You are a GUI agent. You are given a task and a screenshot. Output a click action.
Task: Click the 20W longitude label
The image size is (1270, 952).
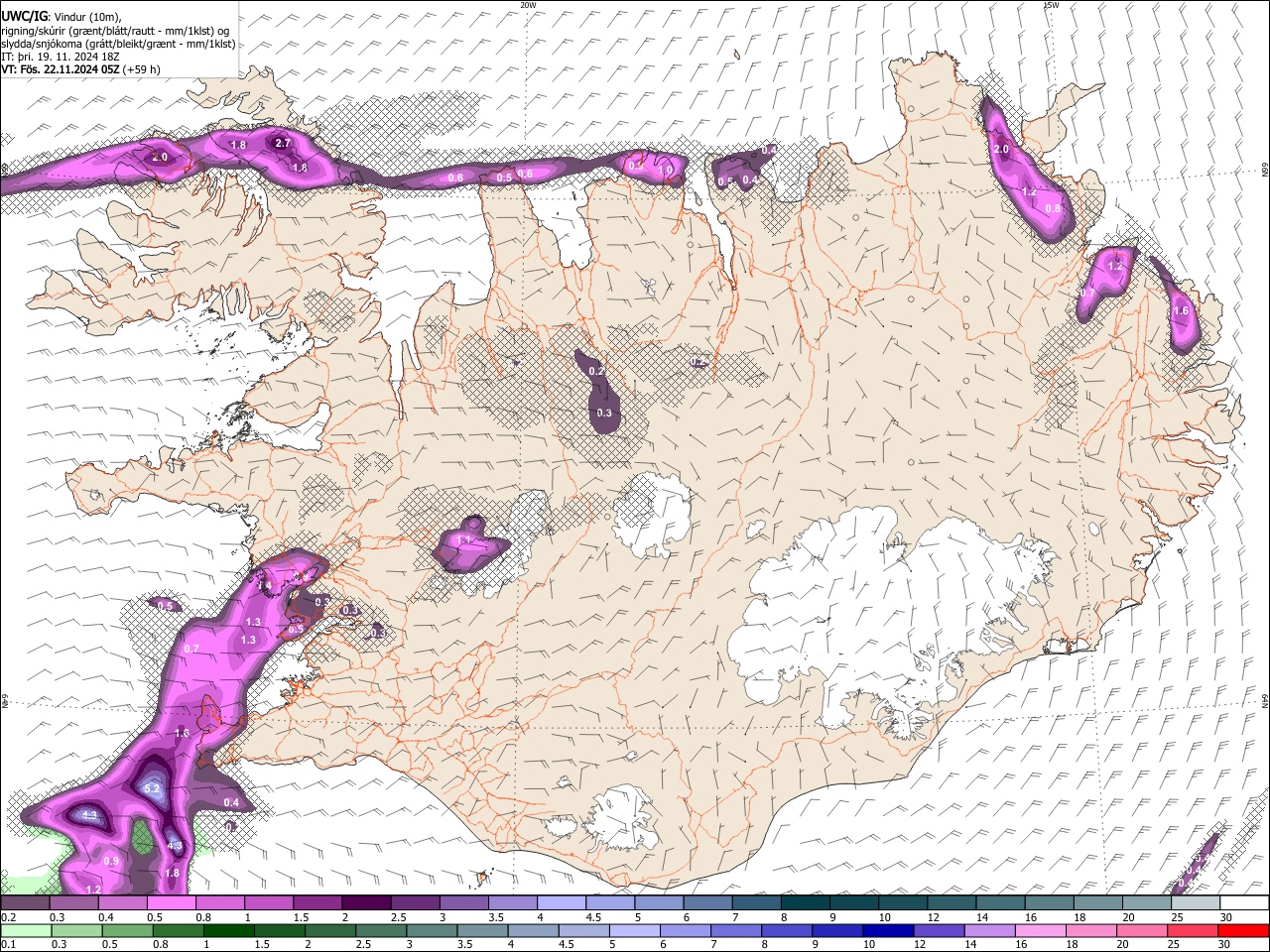tap(529, 5)
